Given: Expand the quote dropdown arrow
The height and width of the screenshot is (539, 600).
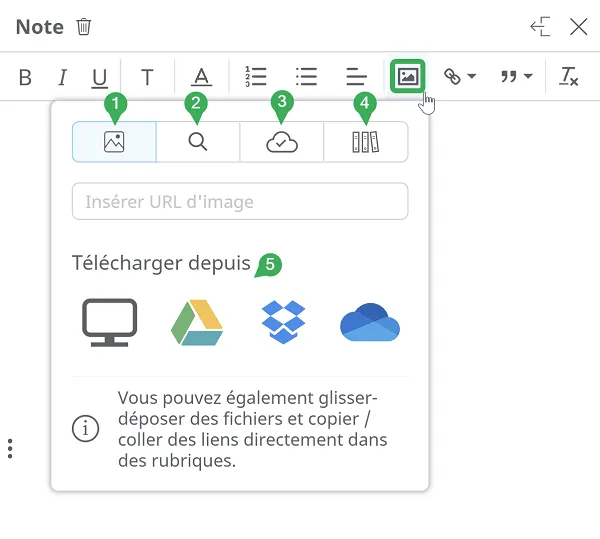Looking at the screenshot, I should [528, 76].
